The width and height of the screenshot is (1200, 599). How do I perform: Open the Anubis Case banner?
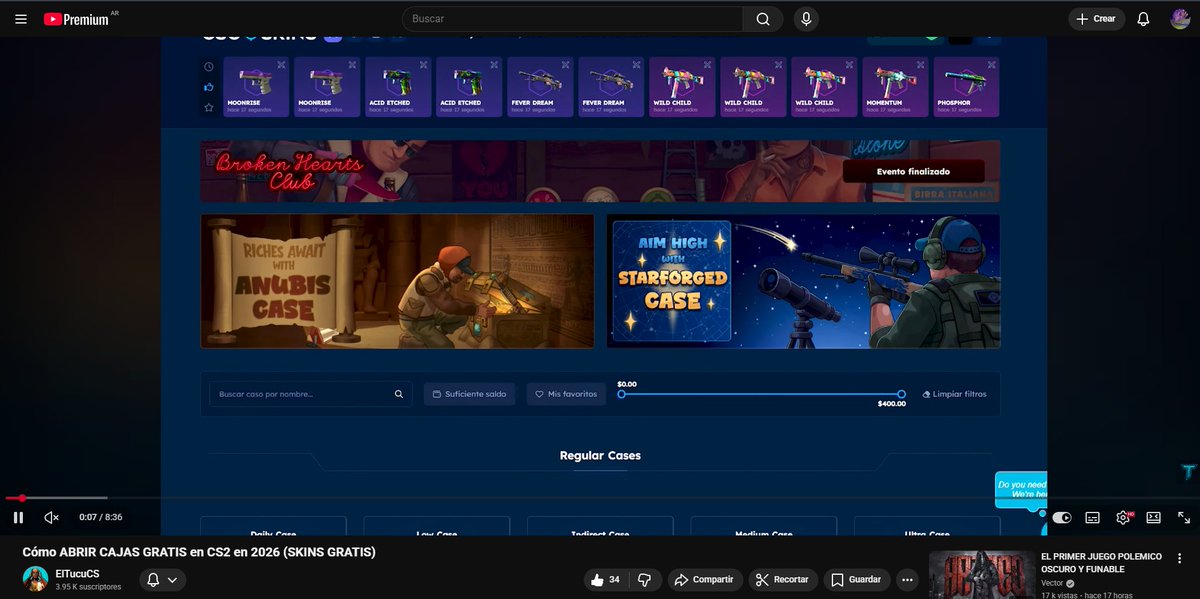coord(397,281)
